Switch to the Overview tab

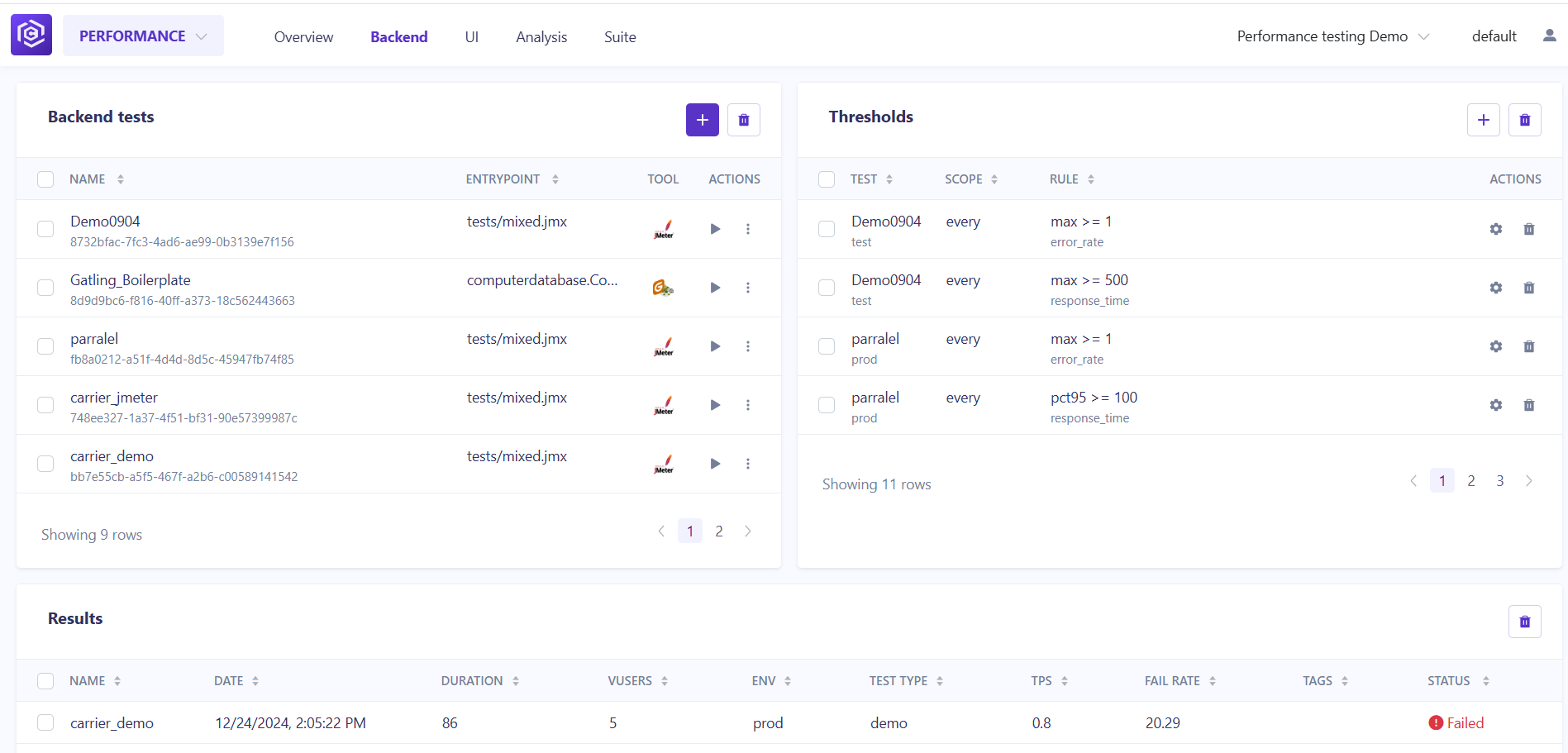(x=303, y=37)
